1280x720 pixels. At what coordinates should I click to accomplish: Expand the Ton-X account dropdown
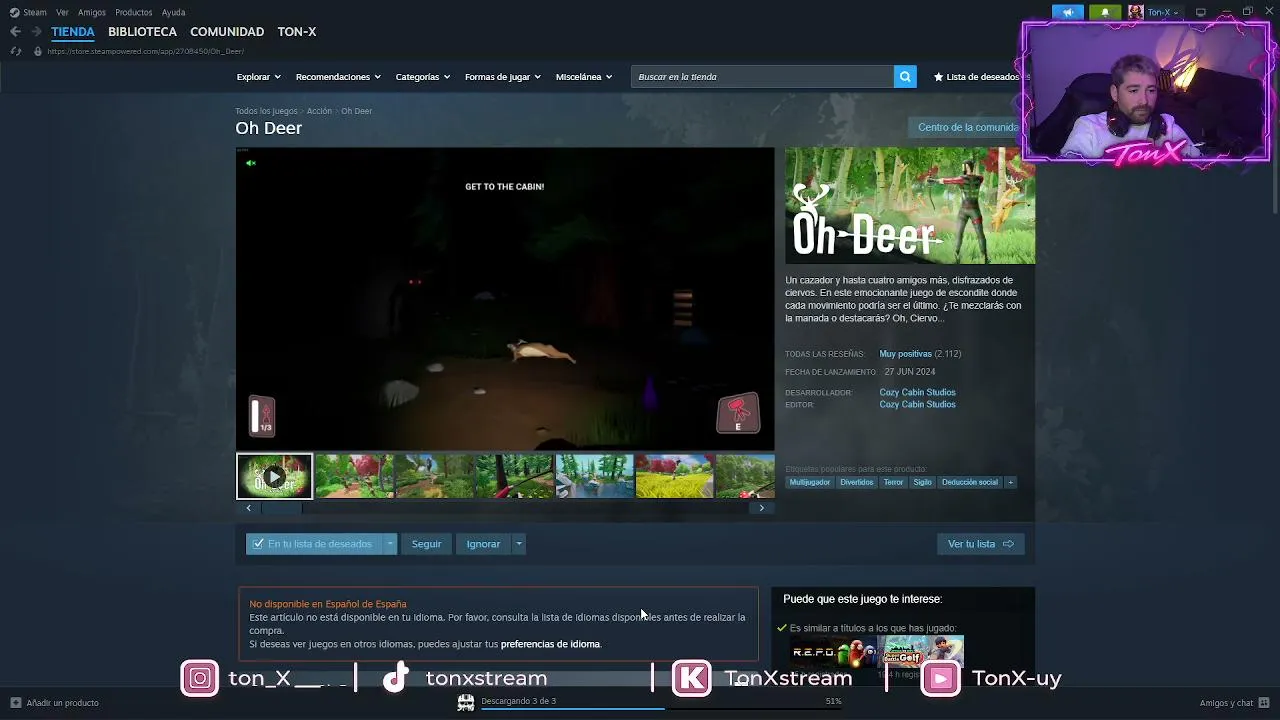1163,12
